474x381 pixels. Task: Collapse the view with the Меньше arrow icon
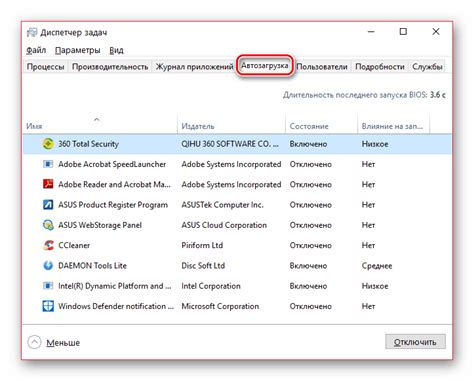click(x=34, y=342)
